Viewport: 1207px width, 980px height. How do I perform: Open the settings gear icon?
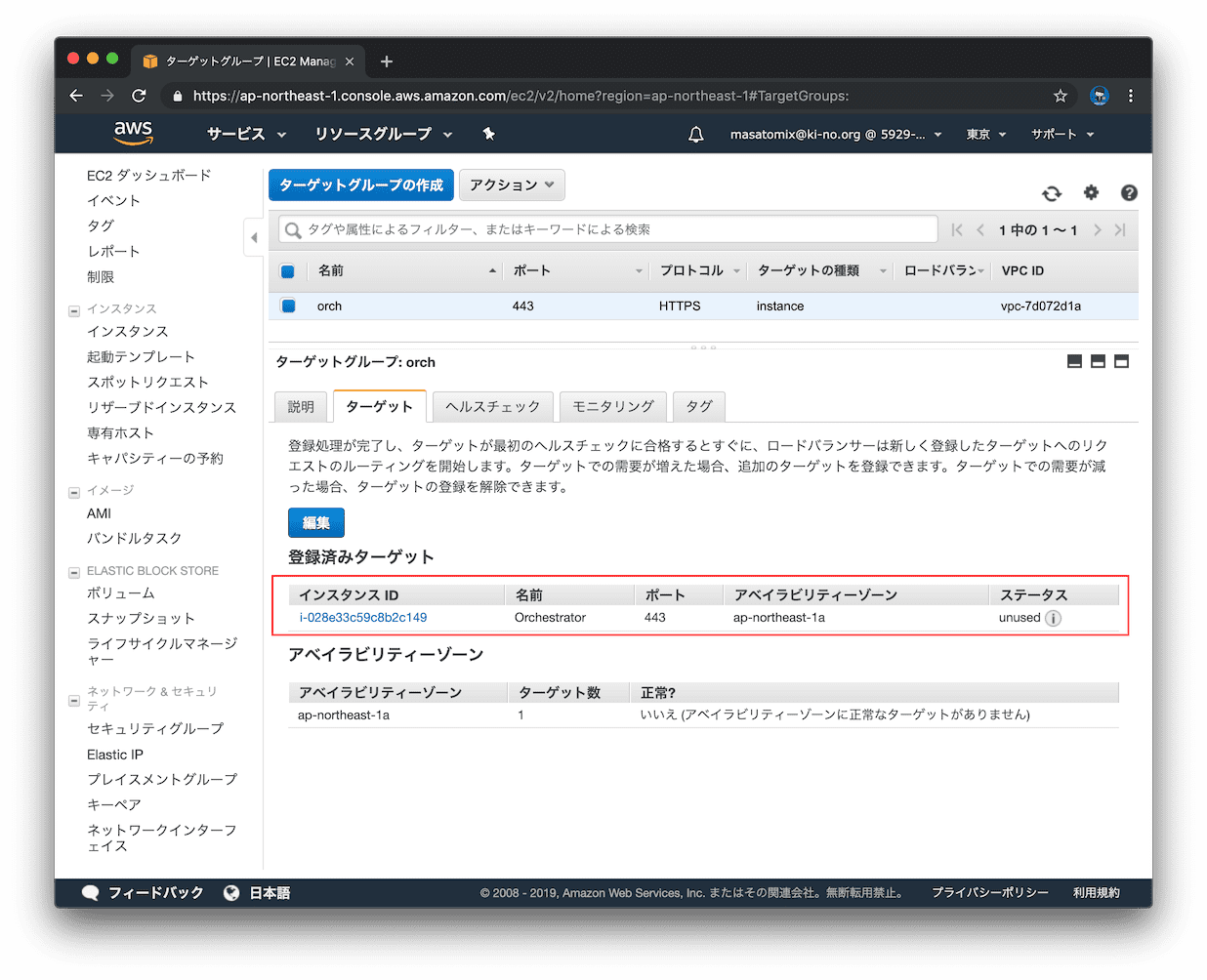click(x=1091, y=193)
